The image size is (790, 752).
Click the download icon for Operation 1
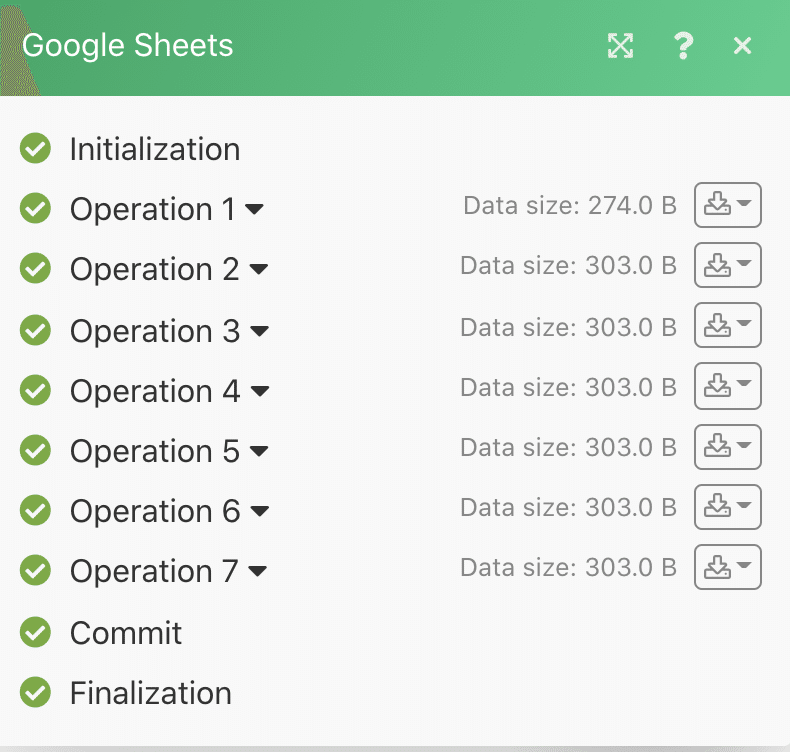point(727,205)
